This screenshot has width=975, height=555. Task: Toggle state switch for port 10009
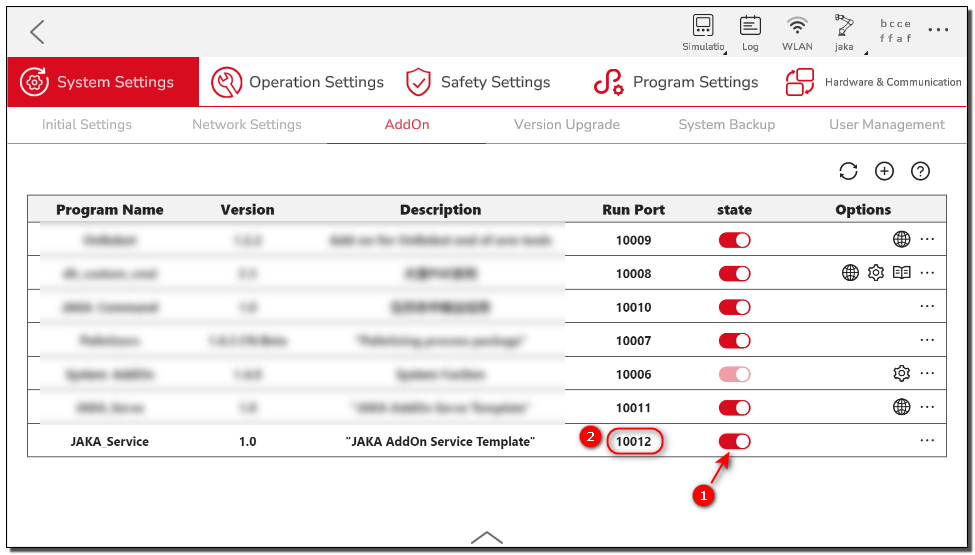(x=734, y=241)
